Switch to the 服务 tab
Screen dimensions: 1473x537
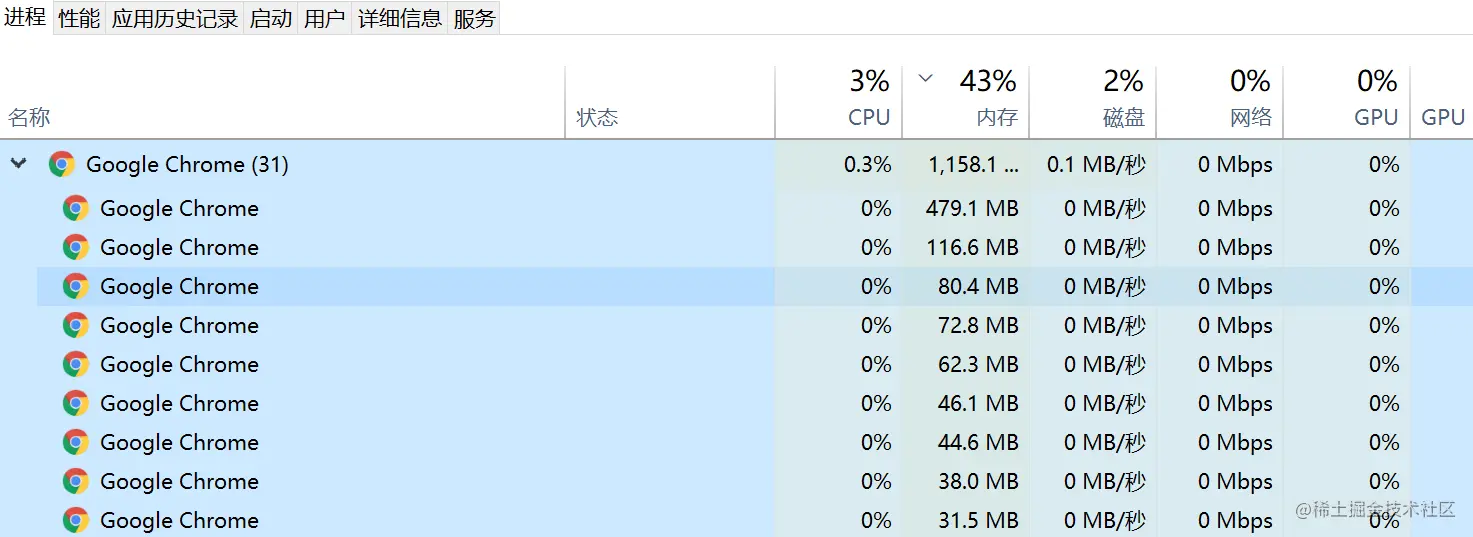[474, 18]
